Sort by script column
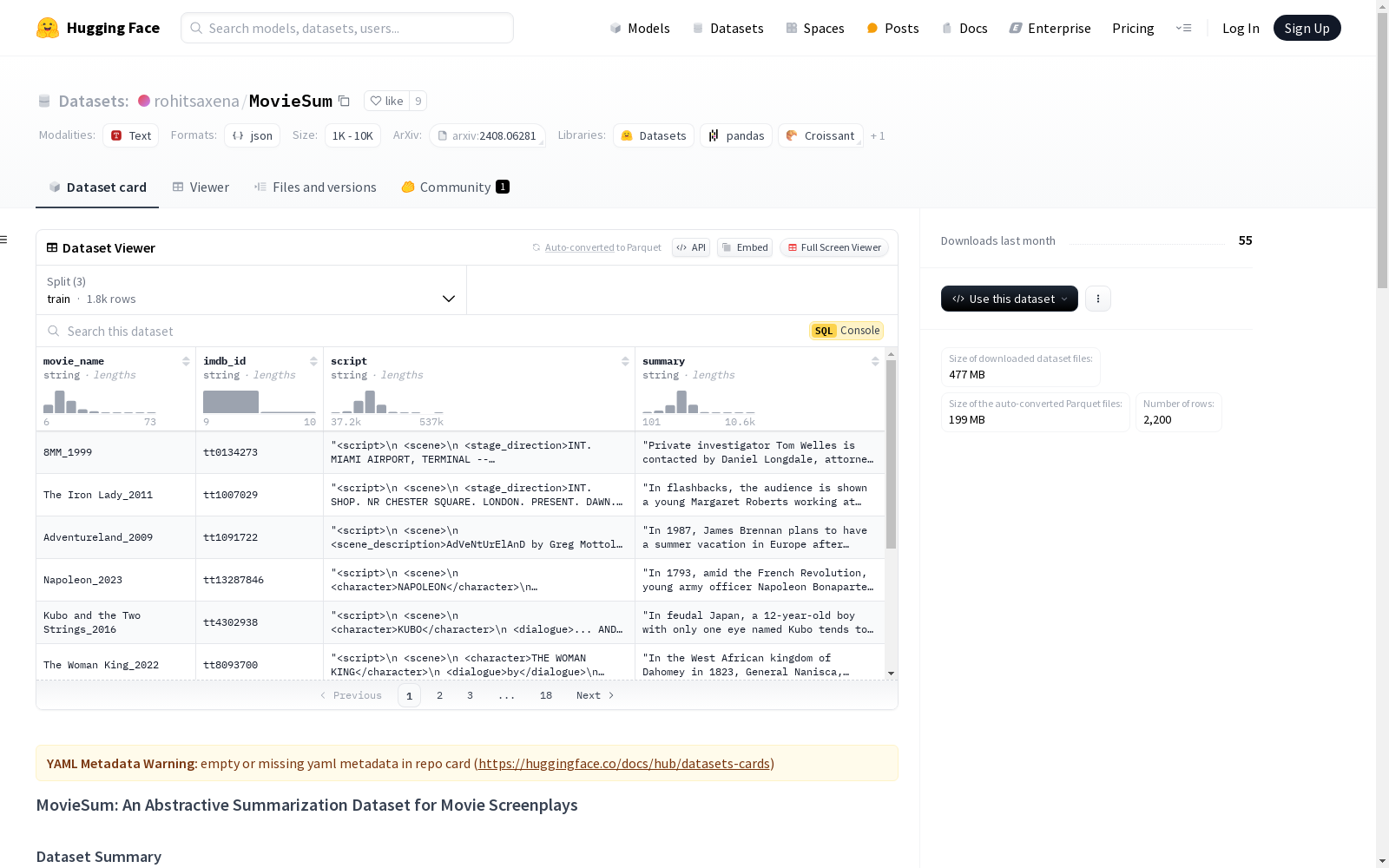The height and width of the screenshot is (868, 1389). (x=625, y=361)
